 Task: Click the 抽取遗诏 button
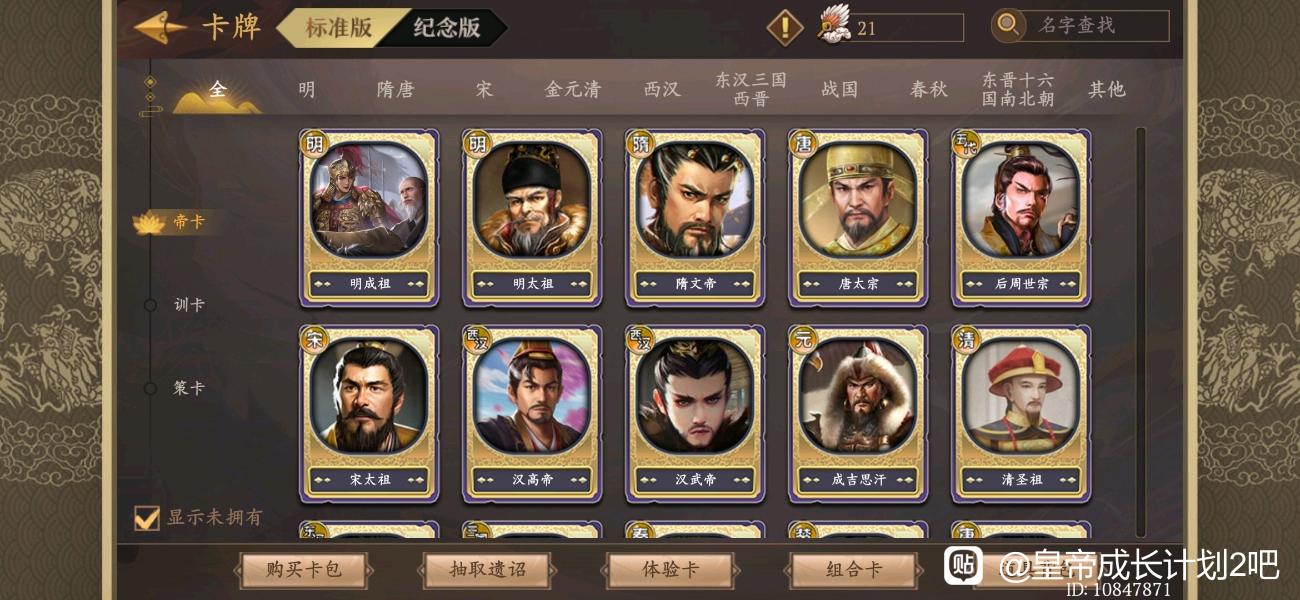click(487, 570)
